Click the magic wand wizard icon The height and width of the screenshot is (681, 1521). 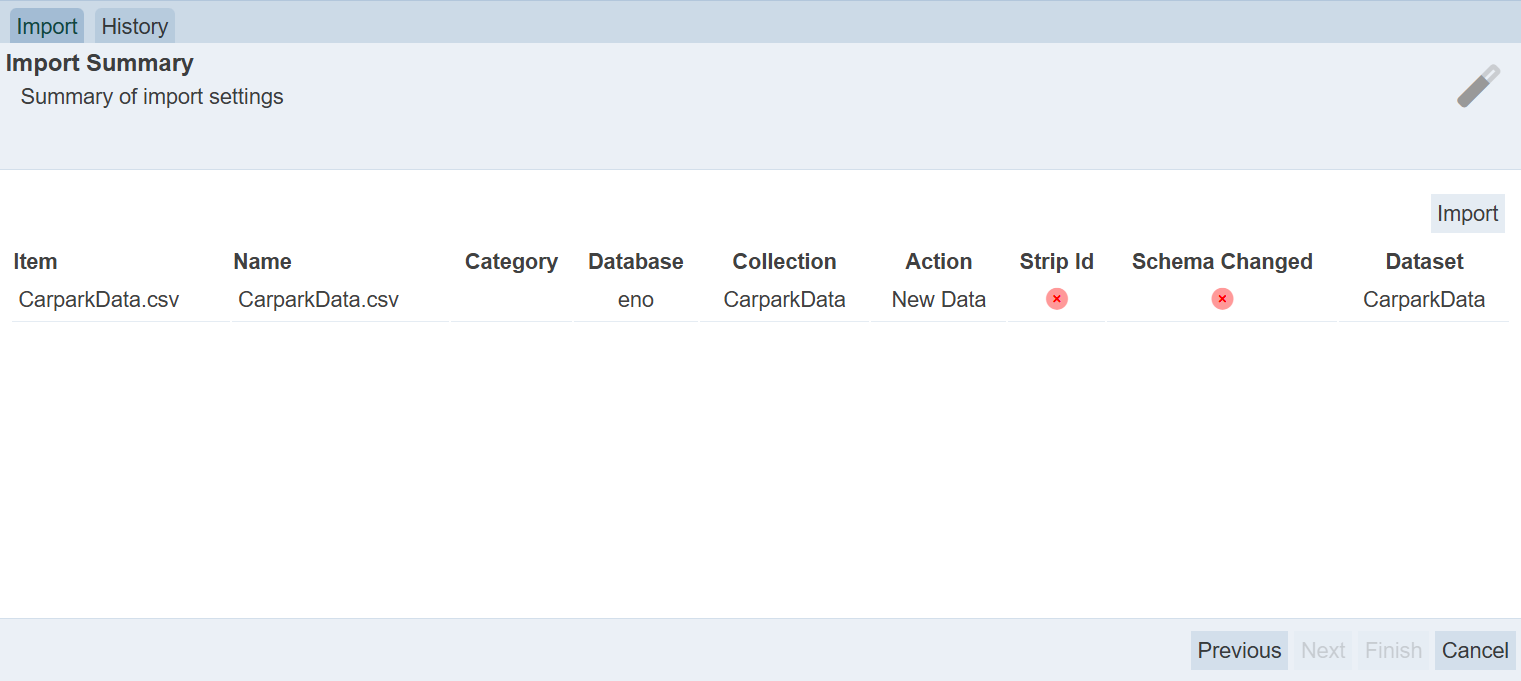tap(1478, 87)
